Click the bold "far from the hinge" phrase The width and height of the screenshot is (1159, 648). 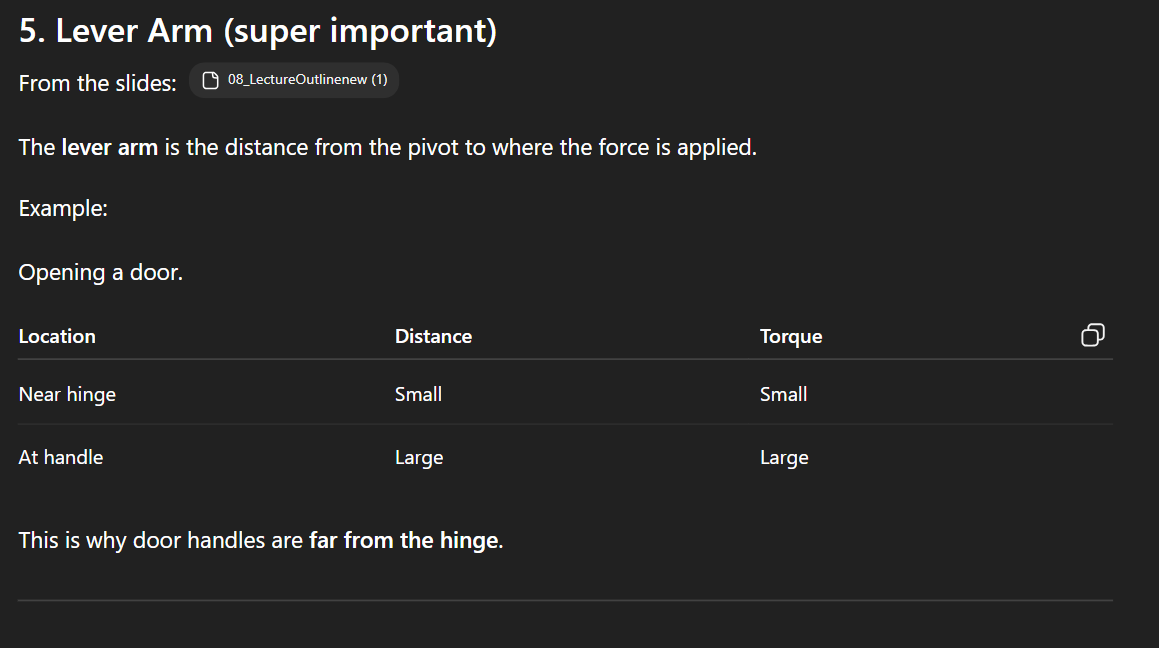click(x=403, y=541)
